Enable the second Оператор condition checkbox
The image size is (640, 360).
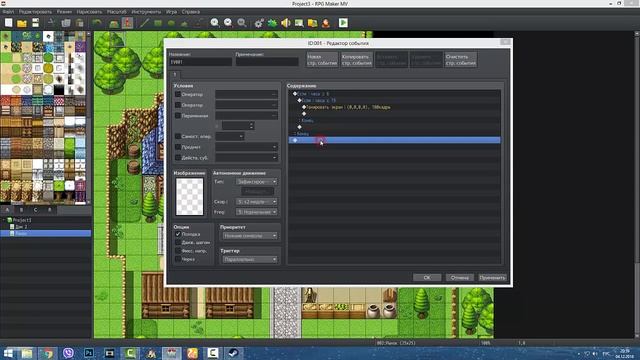[x=178, y=105]
